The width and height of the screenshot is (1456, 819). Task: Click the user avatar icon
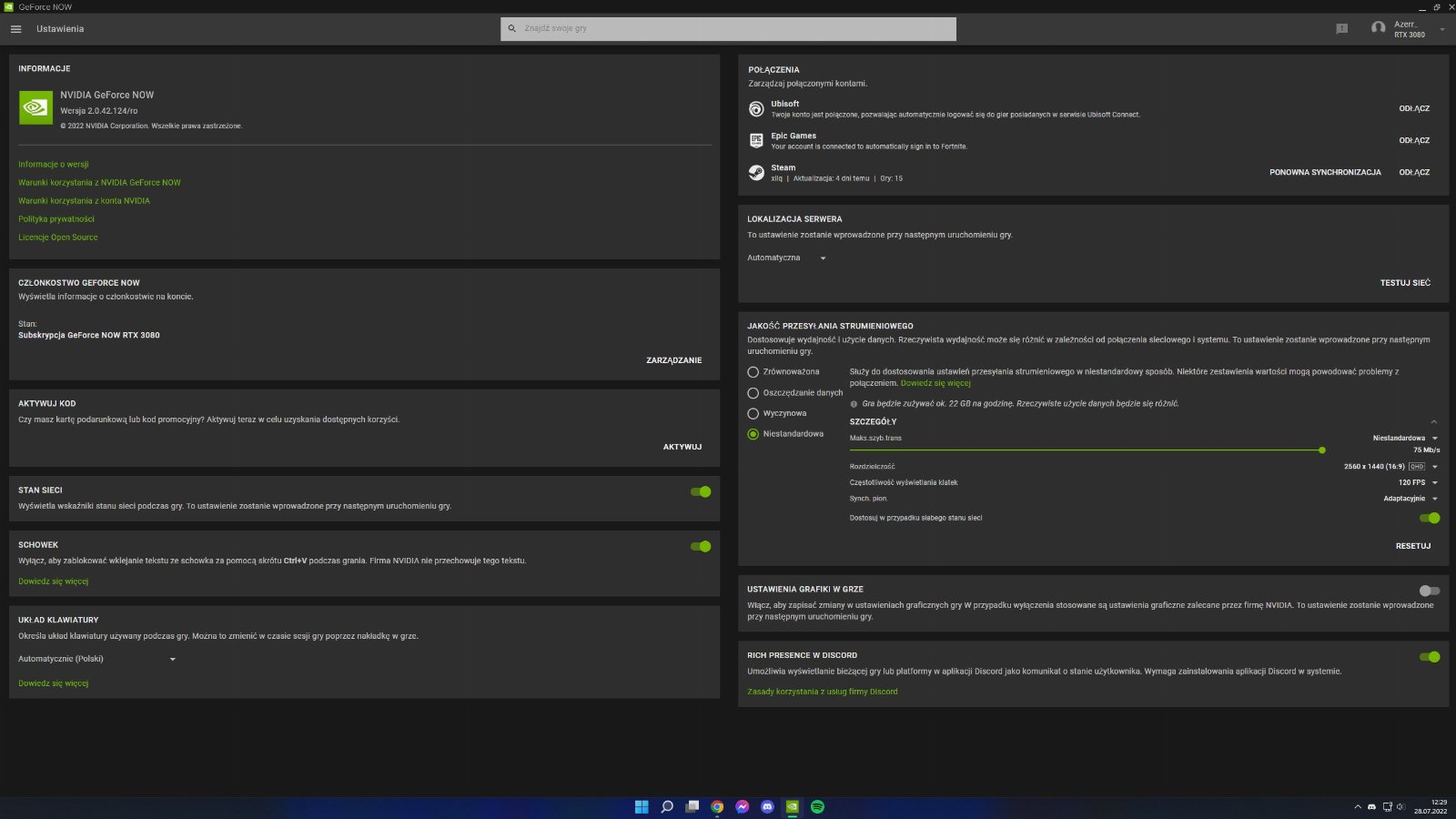(1378, 28)
